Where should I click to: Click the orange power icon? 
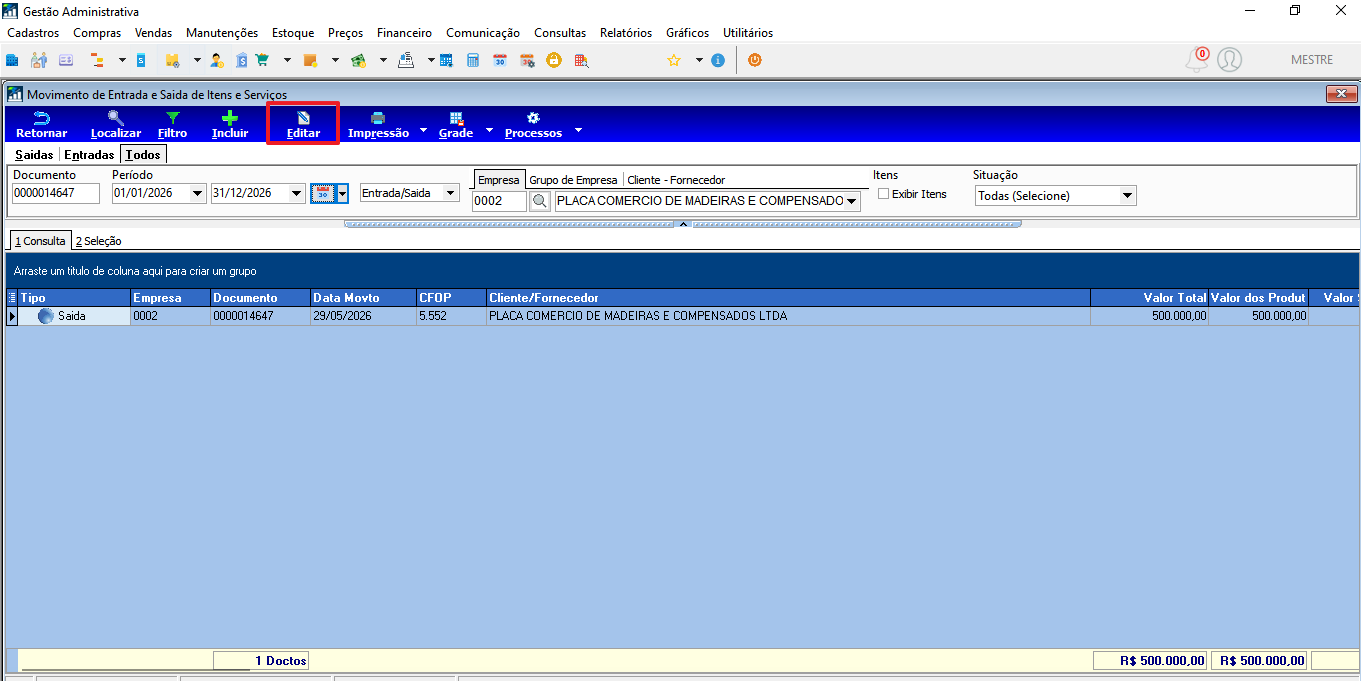click(x=755, y=60)
